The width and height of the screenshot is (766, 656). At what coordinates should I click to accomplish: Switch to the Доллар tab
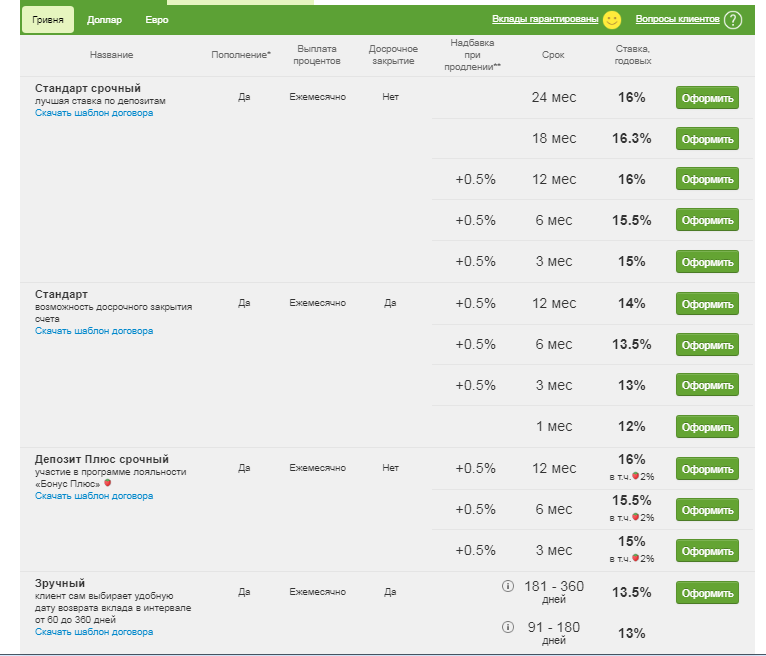[x=105, y=20]
